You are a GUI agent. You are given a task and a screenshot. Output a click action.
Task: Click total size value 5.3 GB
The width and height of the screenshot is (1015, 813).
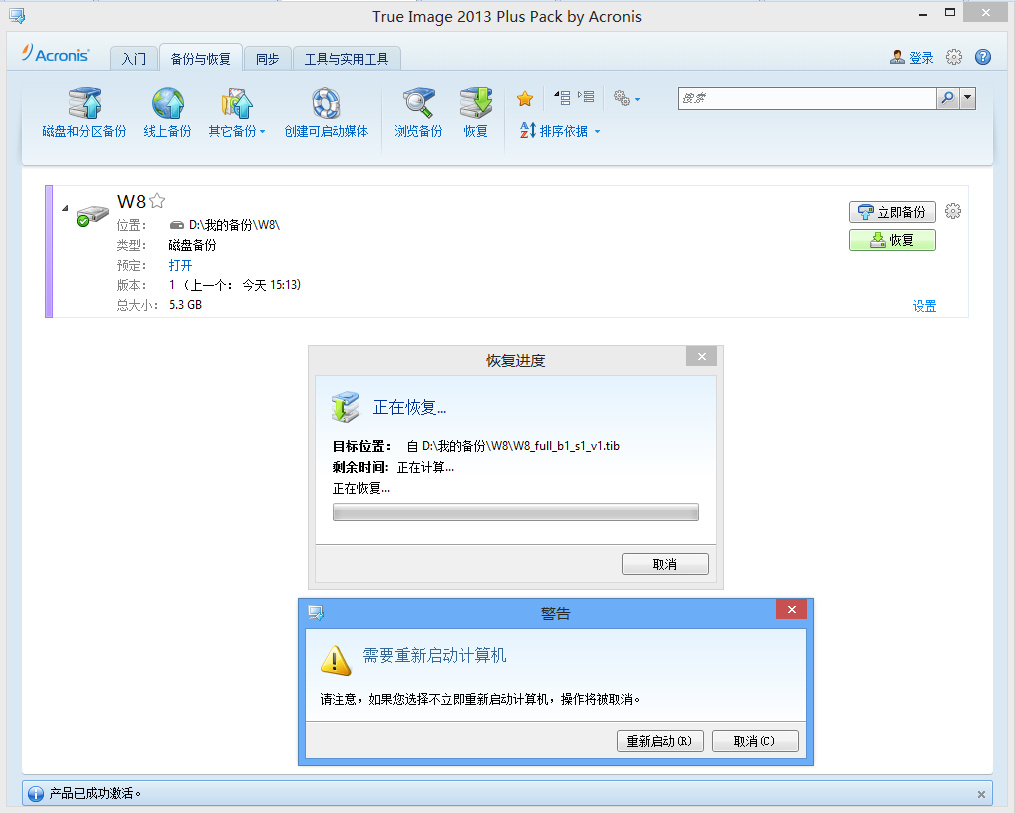point(185,304)
